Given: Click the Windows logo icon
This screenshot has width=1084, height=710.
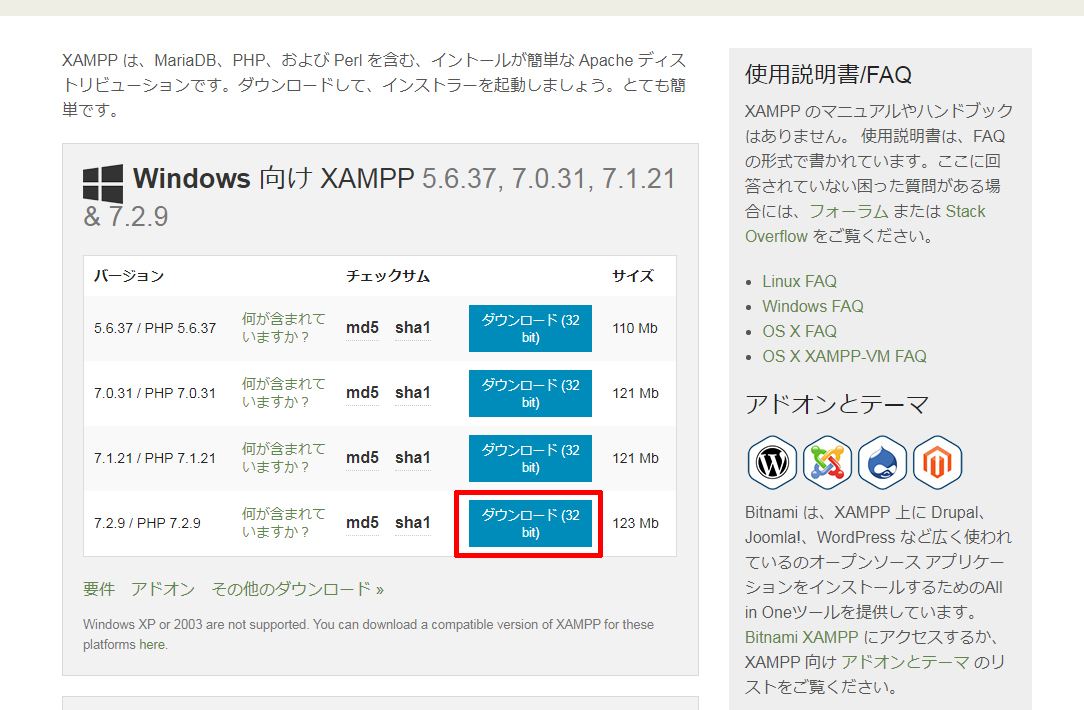Looking at the screenshot, I should point(103,184).
